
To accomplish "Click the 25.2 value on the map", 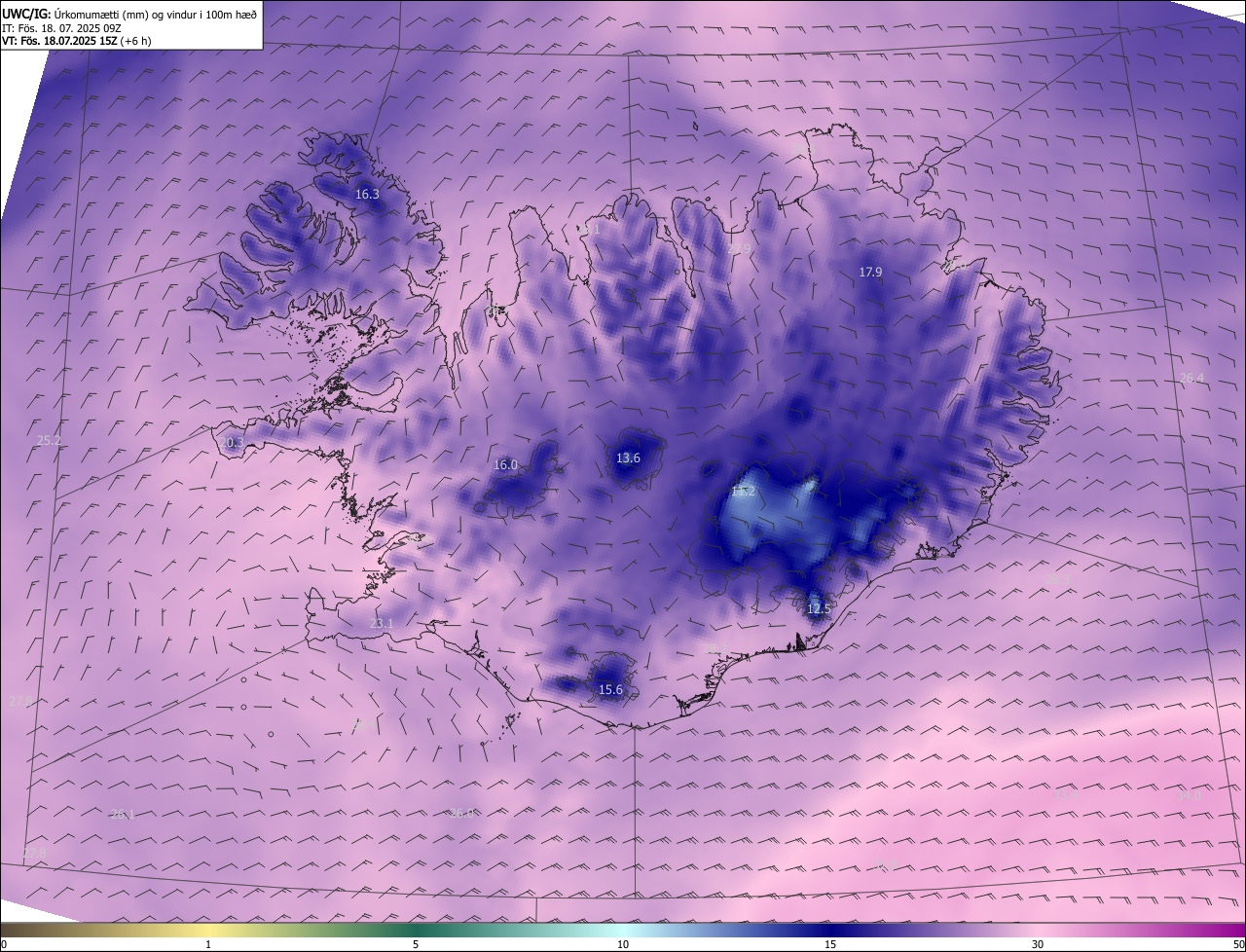I will tap(49, 441).
